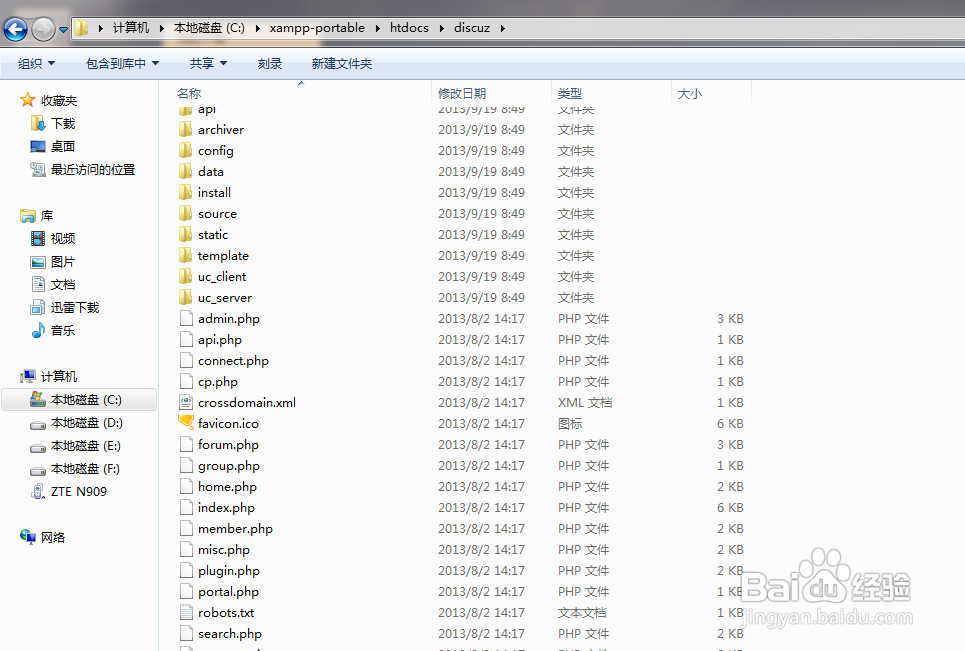The width and height of the screenshot is (965, 651).
Task: Select the data folder
Action: point(210,172)
